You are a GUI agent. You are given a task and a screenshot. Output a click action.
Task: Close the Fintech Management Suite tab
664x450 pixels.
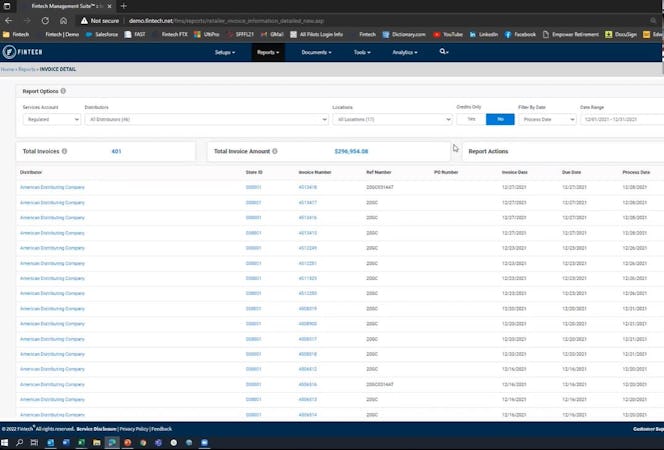coord(110,6)
